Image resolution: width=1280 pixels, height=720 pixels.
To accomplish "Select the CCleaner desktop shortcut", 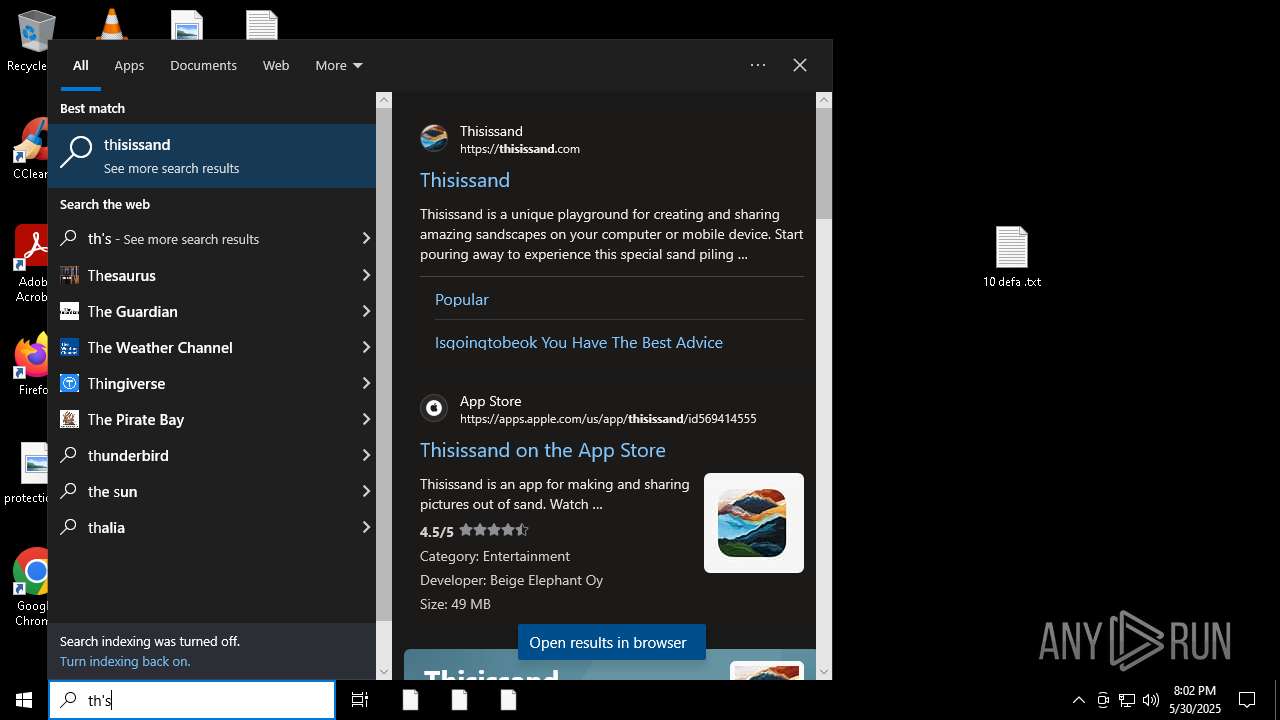I will click(x=32, y=149).
